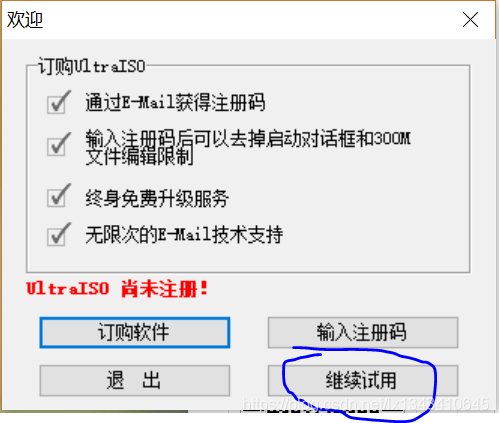Screen dimensions: 499x423
Task: Click the 300M 文件编辑限制 description text
Action: click(248, 147)
